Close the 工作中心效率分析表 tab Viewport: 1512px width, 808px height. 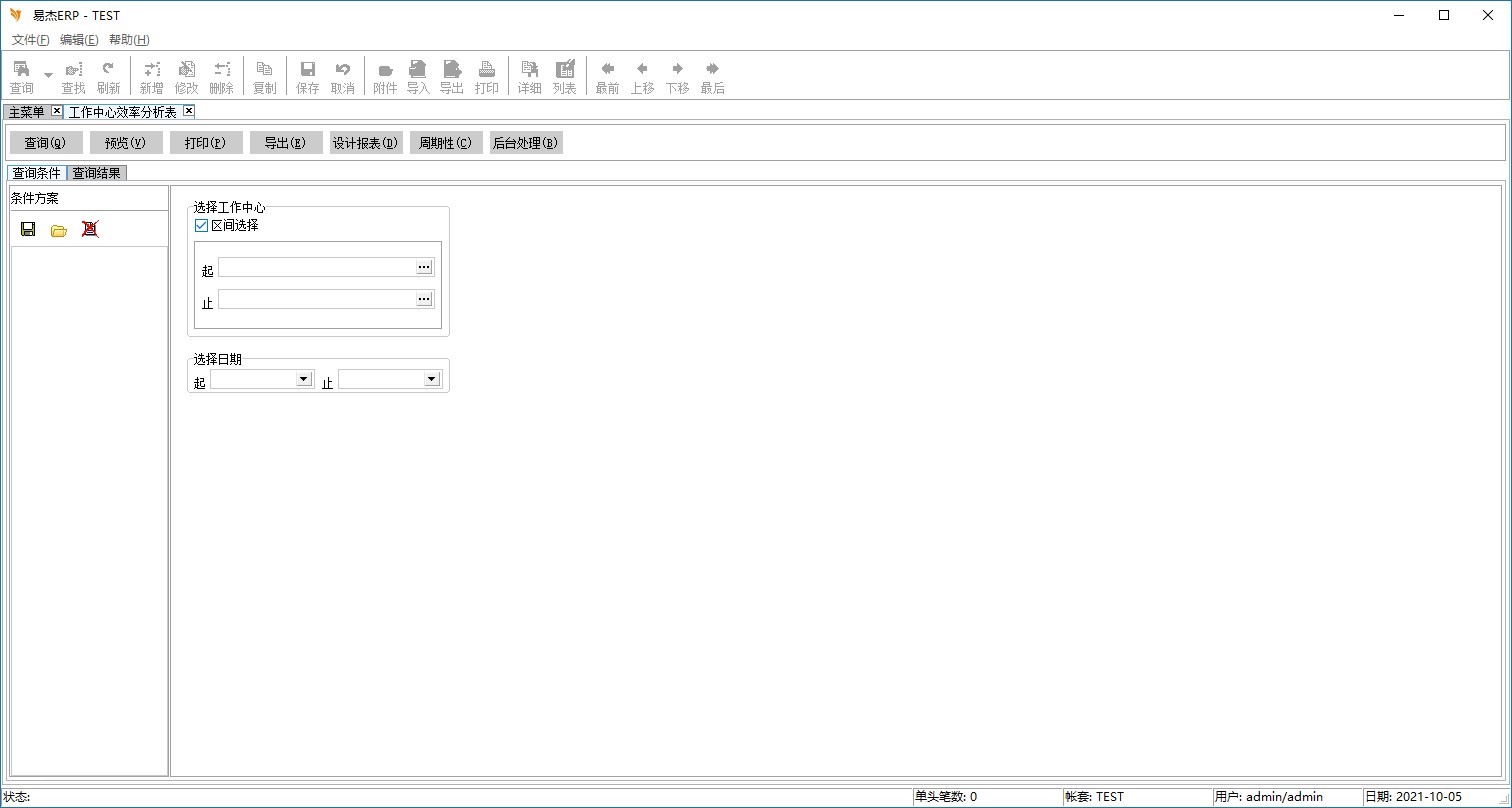pos(189,111)
